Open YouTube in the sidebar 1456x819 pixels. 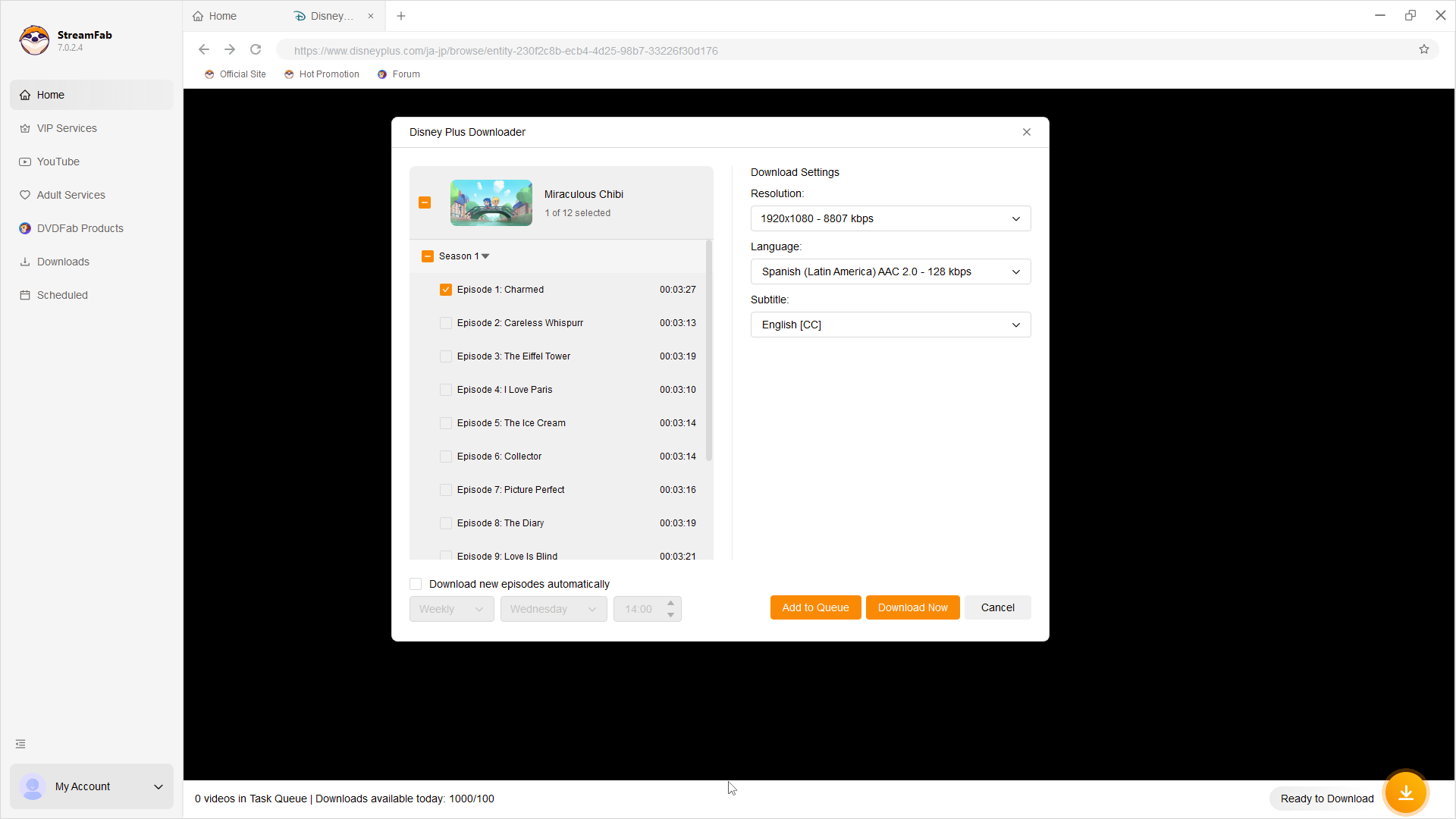[92, 162]
